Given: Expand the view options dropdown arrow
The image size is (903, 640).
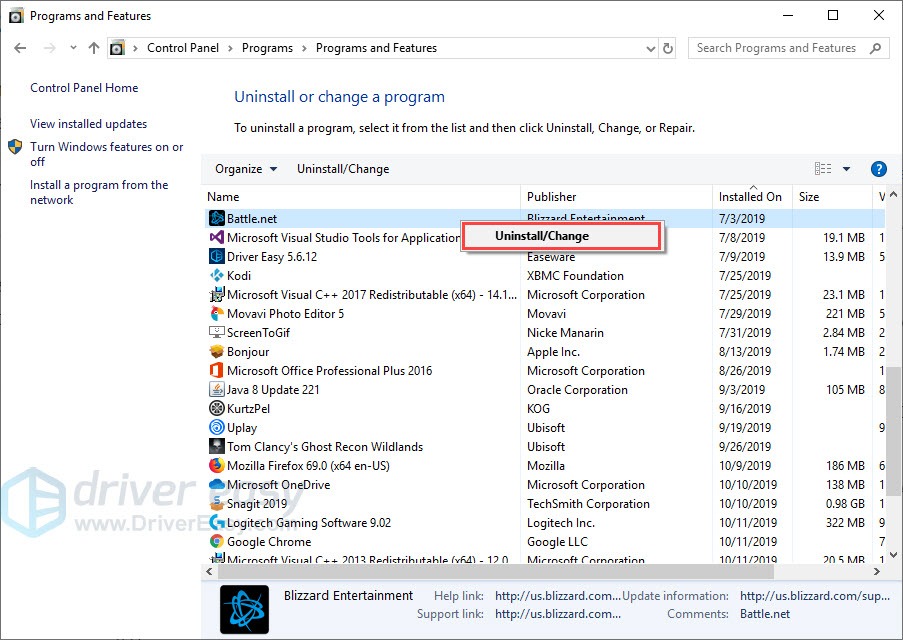Looking at the screenshot, I should pyautogui.click(x=846, y=169).
